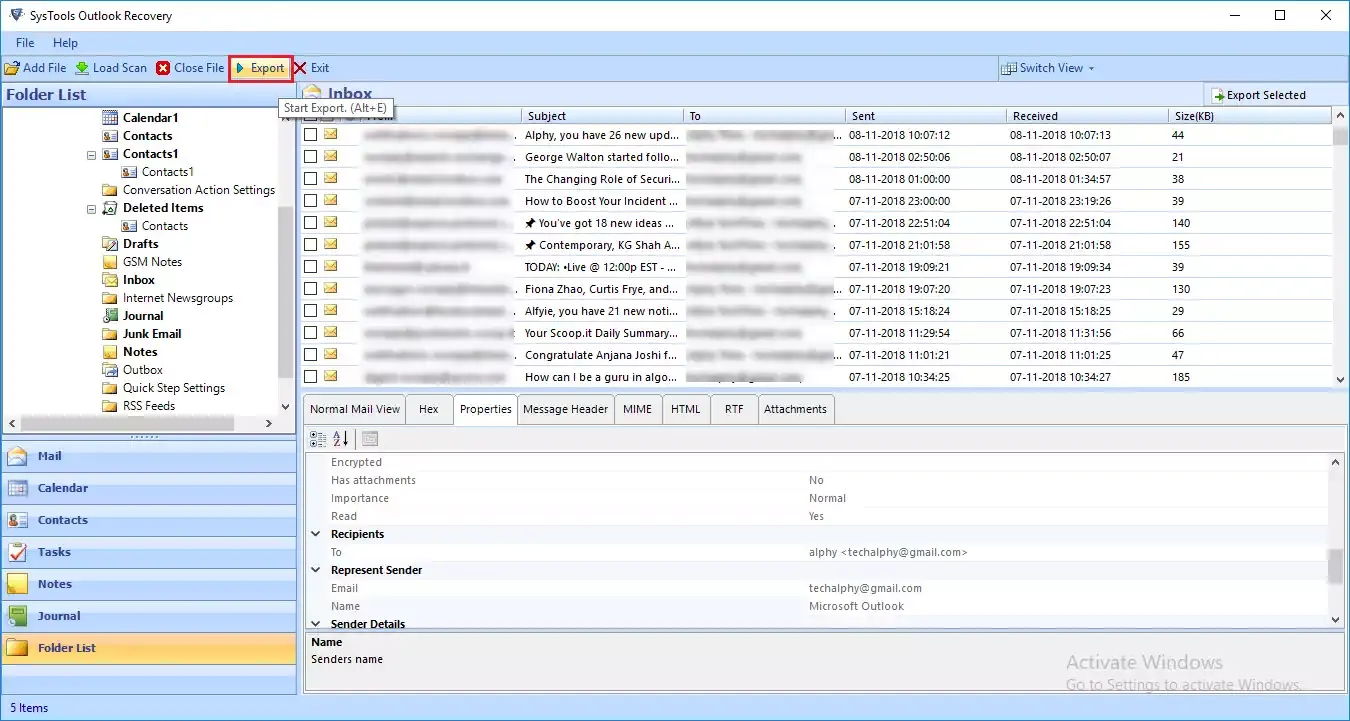Open the Mail navigation pane
Image resolution: width=1350 pixels, height=721 pixels.
coord(149,456)
